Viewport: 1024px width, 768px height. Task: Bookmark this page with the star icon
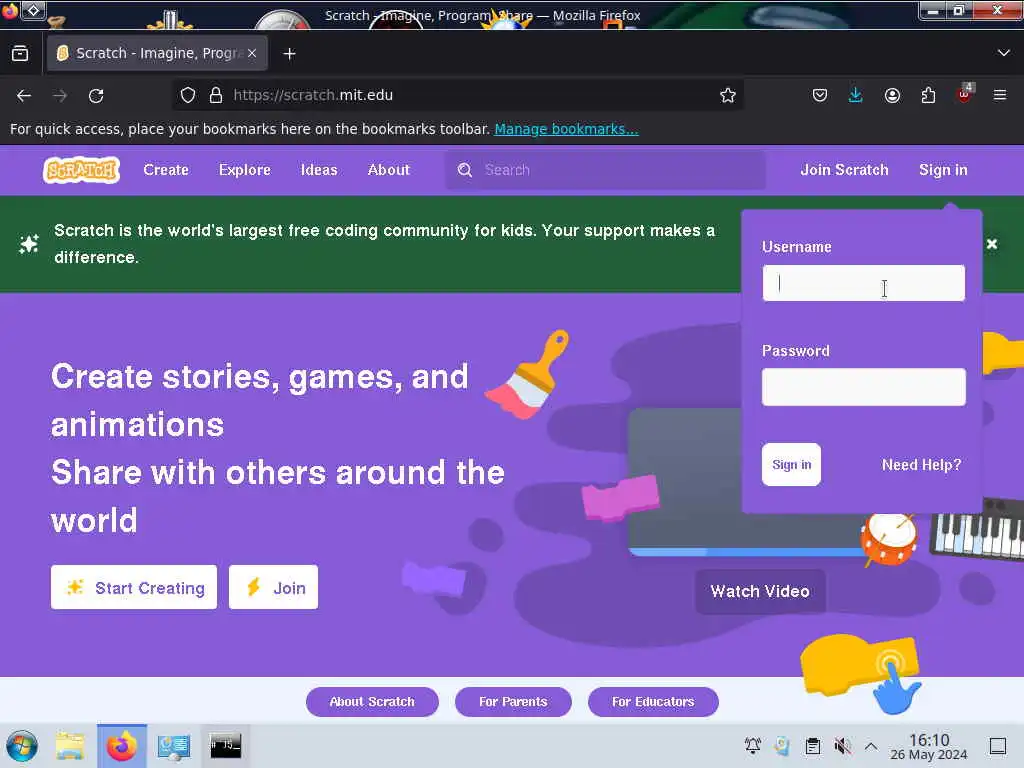tap(728, 95)
